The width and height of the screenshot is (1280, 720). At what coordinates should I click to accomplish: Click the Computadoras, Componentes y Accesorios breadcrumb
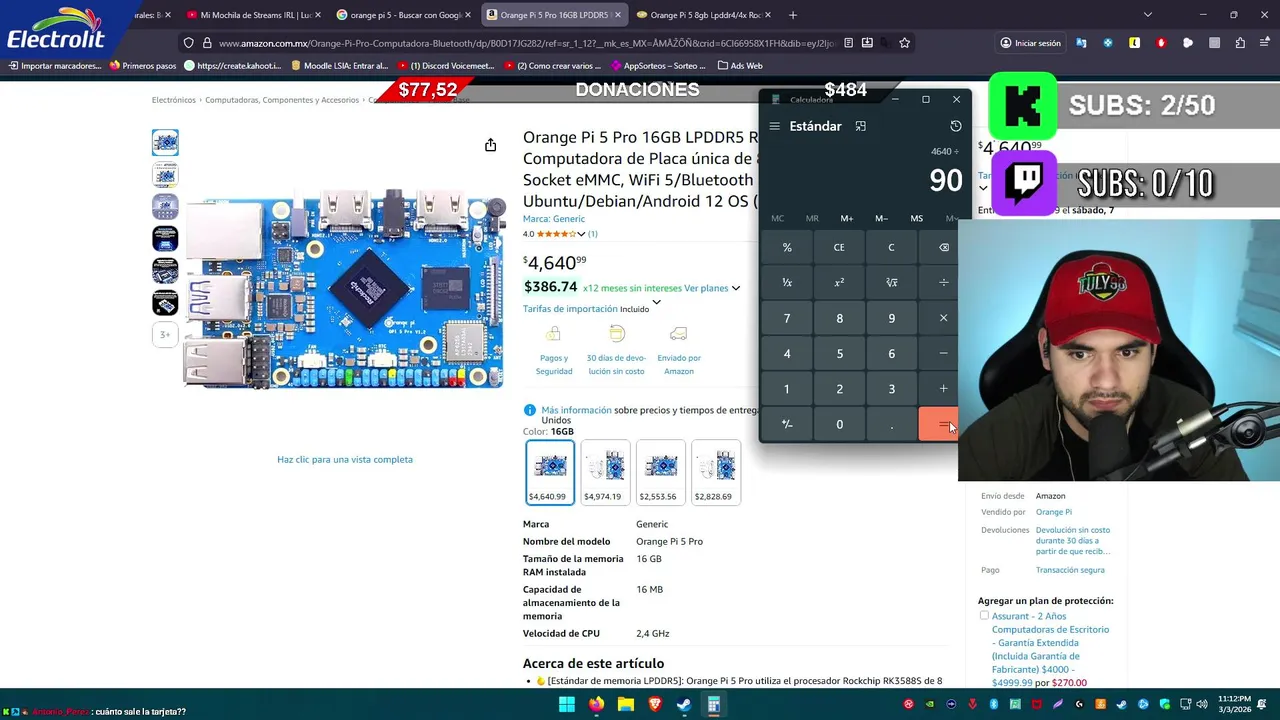283,100
